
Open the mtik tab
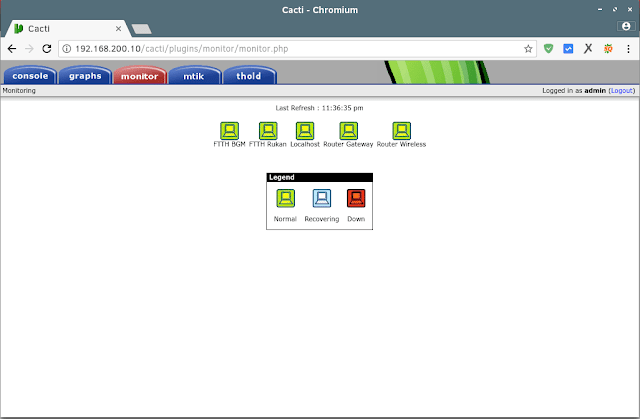click(194, 76)
